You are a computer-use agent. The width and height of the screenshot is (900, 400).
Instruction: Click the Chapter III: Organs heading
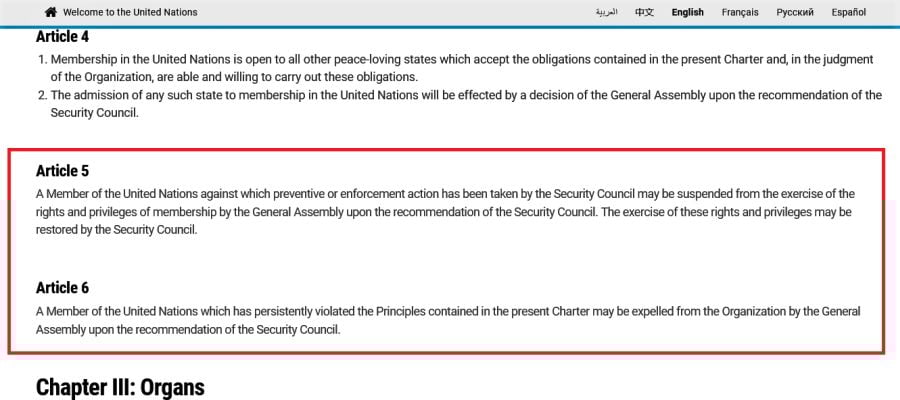[120, 386]
